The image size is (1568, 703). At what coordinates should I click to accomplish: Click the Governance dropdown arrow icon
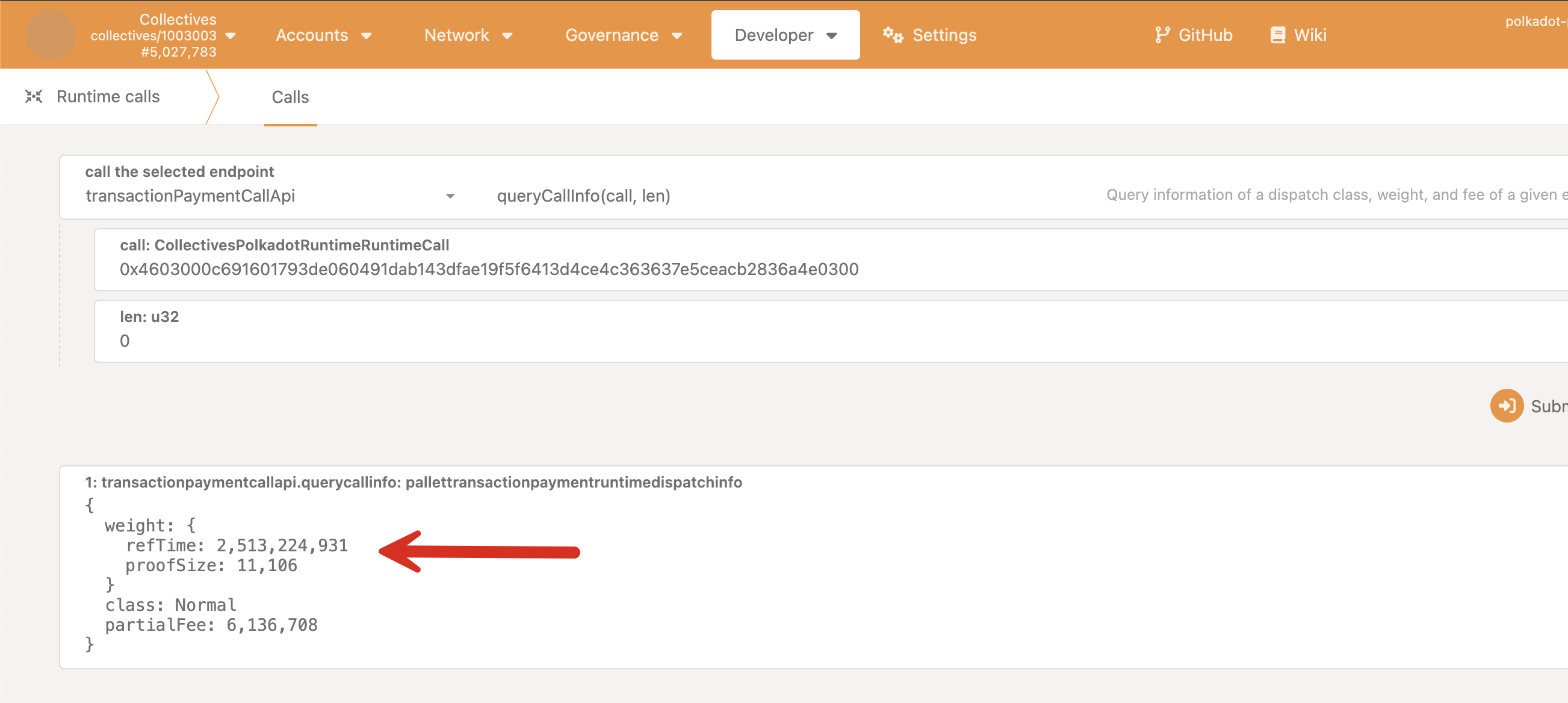[678, 36]
